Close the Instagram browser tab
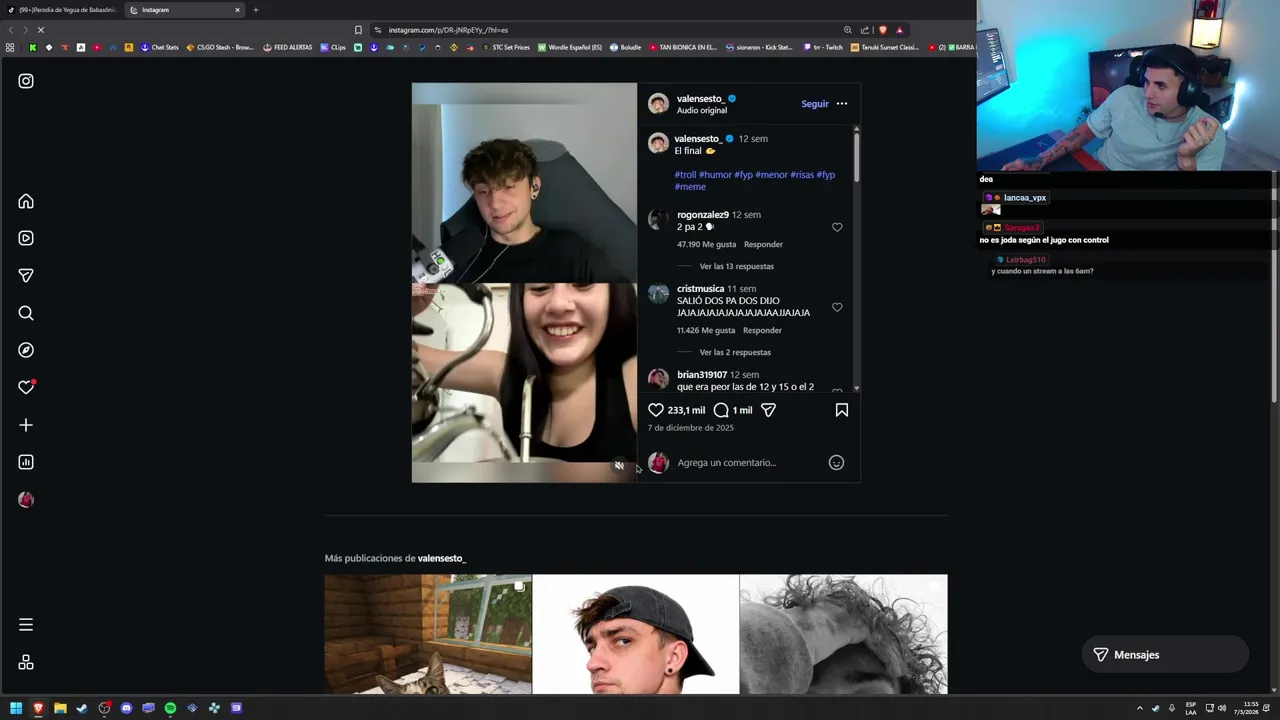The image size is (1280, 720). coord(237,10)
